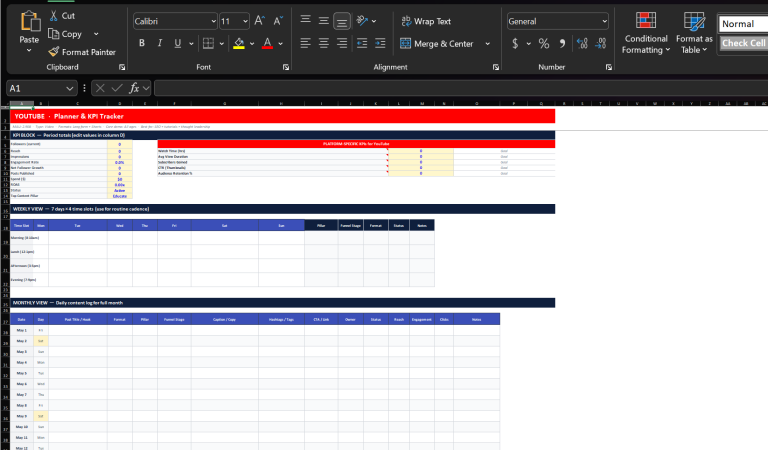
Task: Click the formula bar Cancel X icon
Action: (100, 88)
